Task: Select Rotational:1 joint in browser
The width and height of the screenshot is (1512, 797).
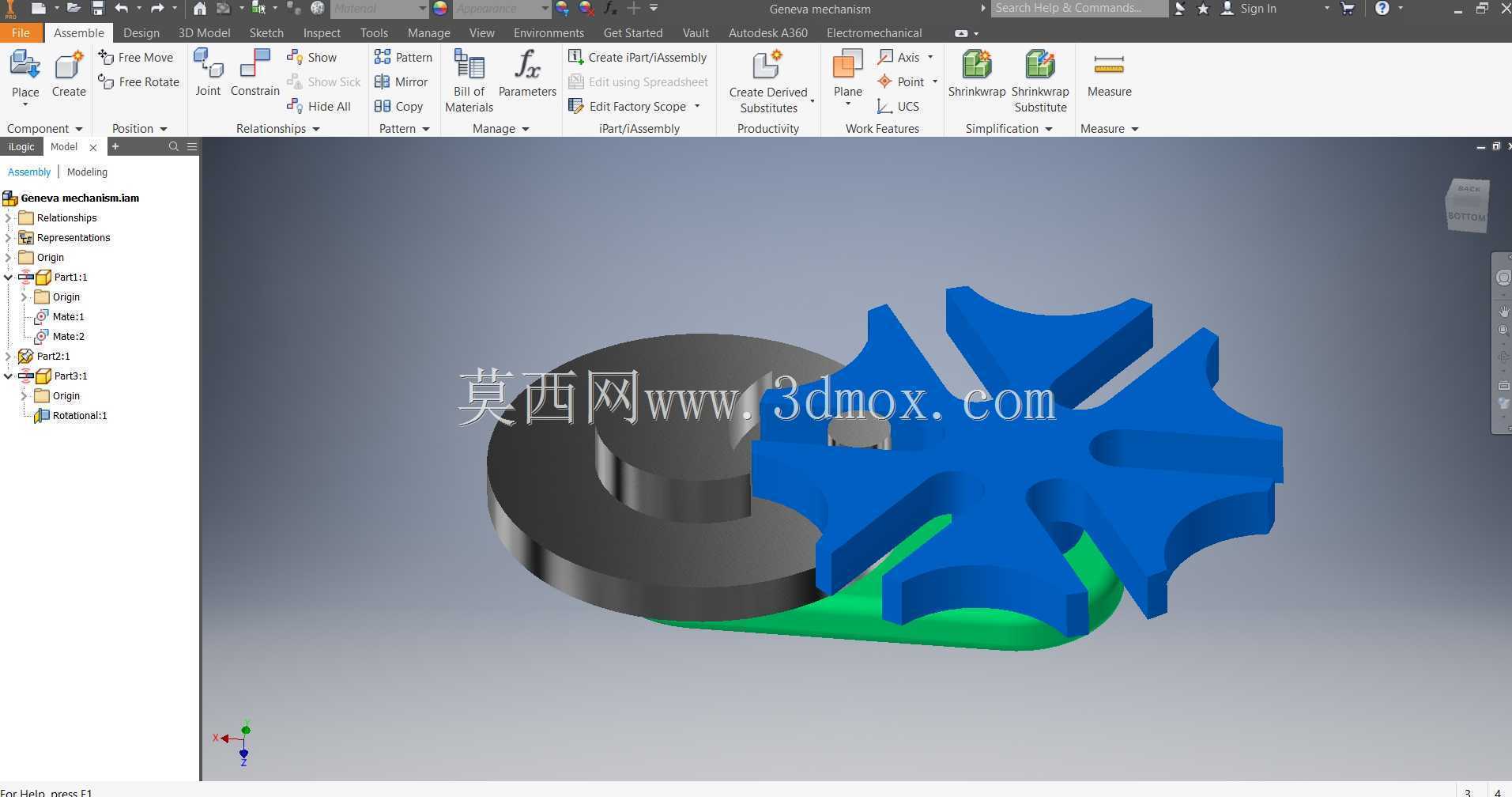Action: (71, 415)
